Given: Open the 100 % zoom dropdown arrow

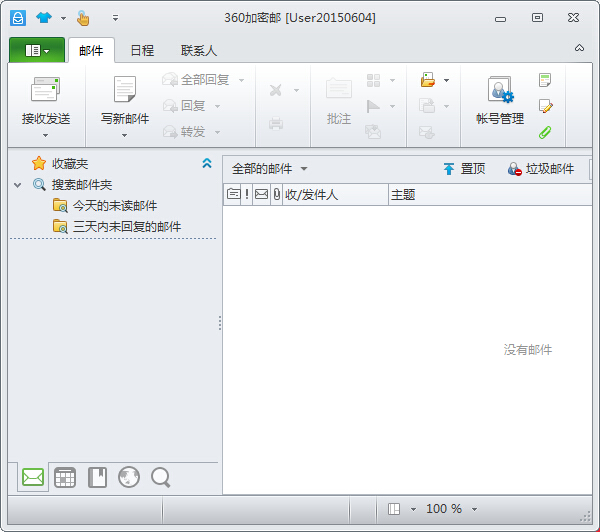Looking at the screenshot, I should click(x=474, y=509).
